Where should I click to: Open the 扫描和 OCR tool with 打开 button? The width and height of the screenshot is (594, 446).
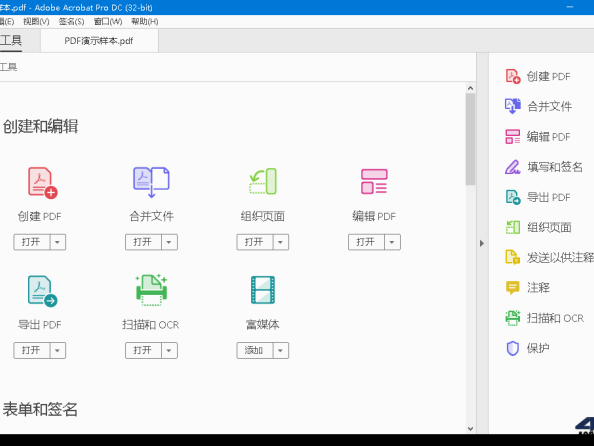(x=143, y=351)
